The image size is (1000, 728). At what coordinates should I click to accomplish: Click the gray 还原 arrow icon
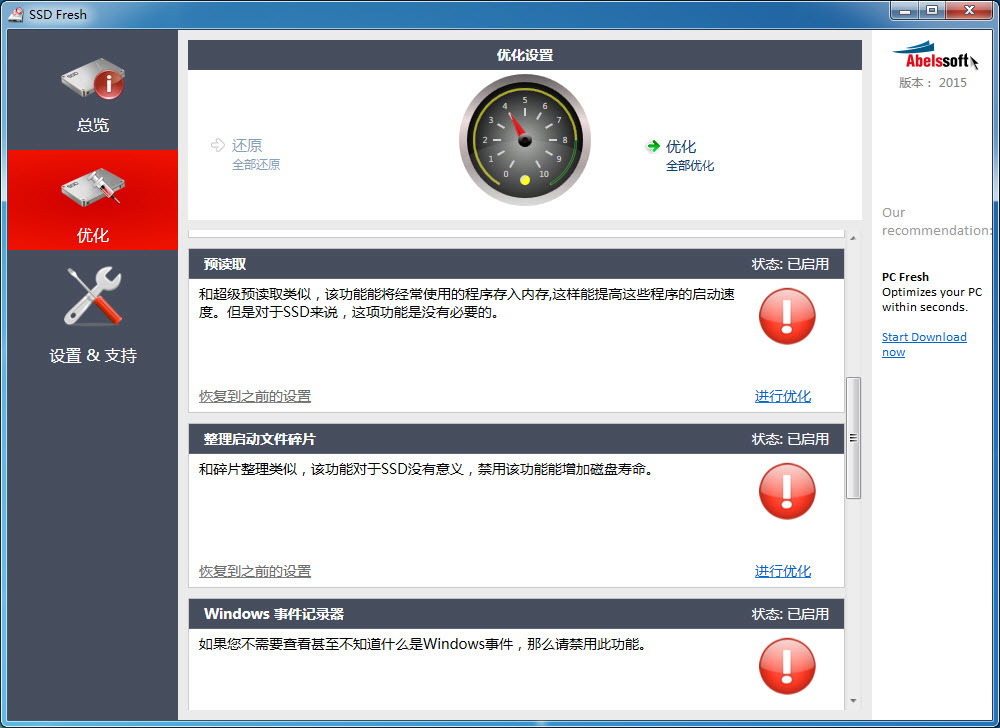pos(218,146)
